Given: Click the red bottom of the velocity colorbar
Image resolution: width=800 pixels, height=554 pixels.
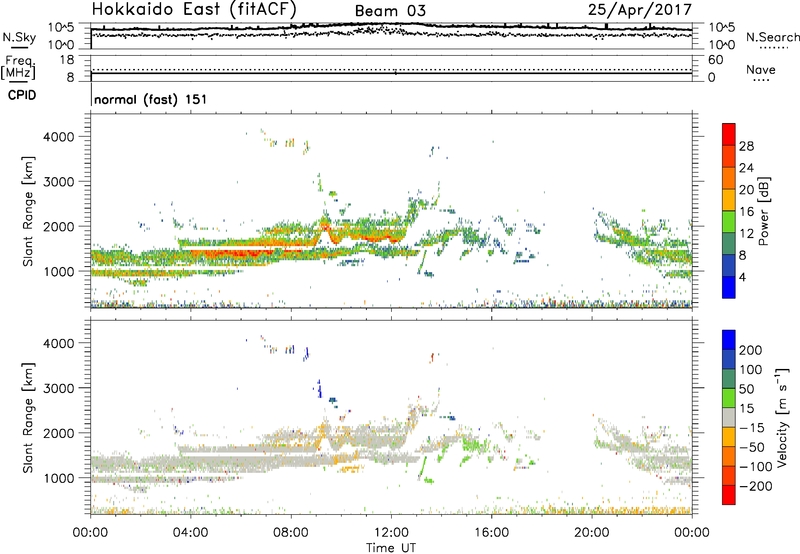Looking at the screenshot, I should [x=729, y=495].
